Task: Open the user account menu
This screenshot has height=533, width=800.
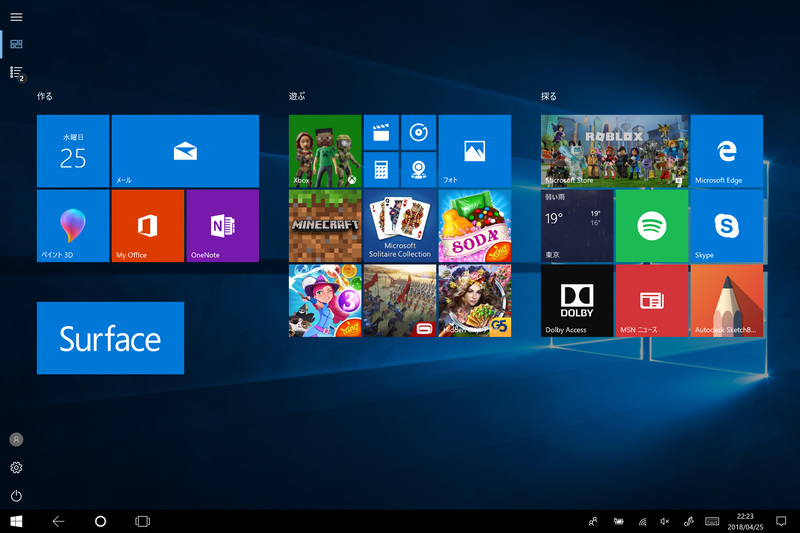Action: [16, 439]
